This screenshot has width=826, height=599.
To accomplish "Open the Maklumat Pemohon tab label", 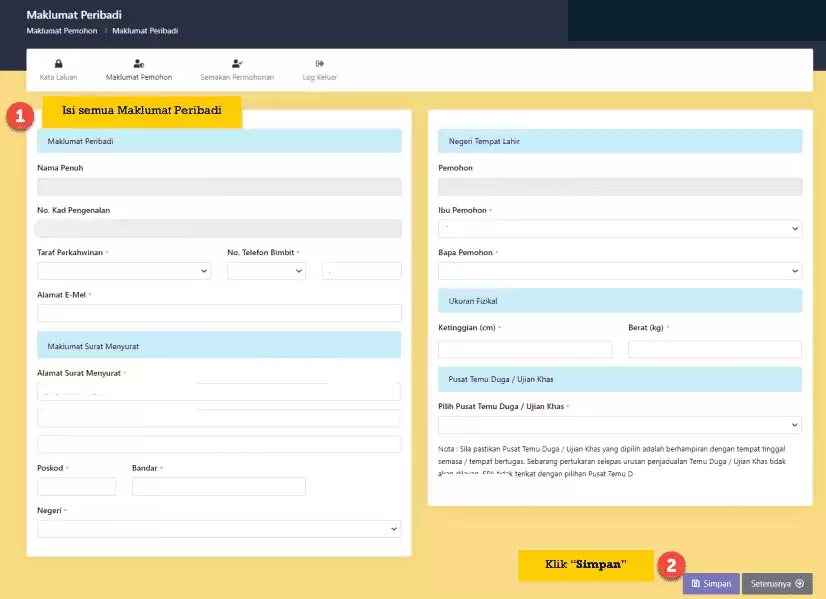I will (x=139, y=77).
